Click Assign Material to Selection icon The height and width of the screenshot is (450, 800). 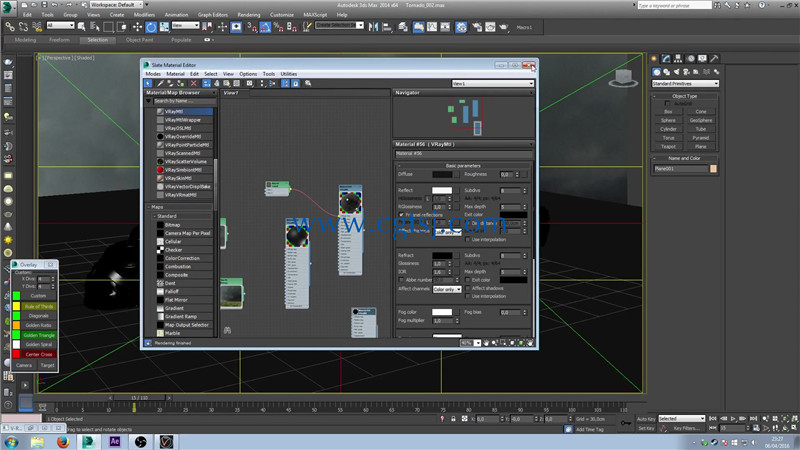coord(181,83)
